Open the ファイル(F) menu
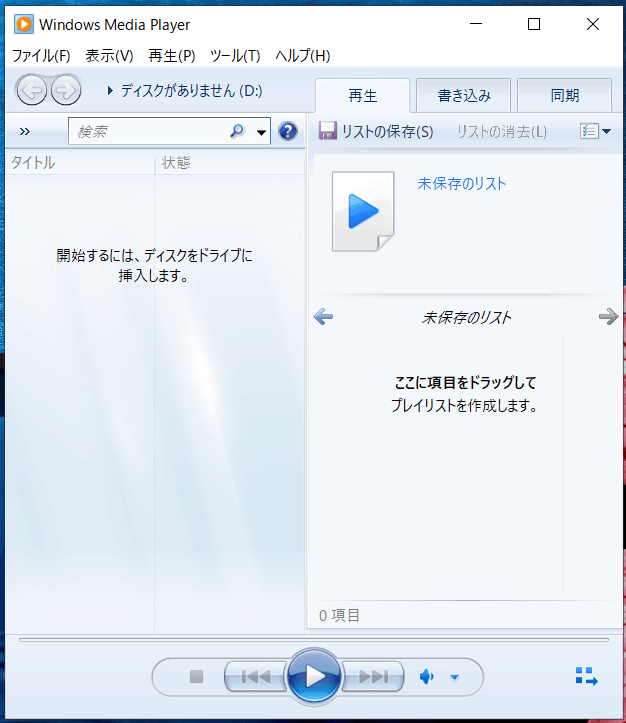Viewport: 626px width, 723px height. coord(41,56)
